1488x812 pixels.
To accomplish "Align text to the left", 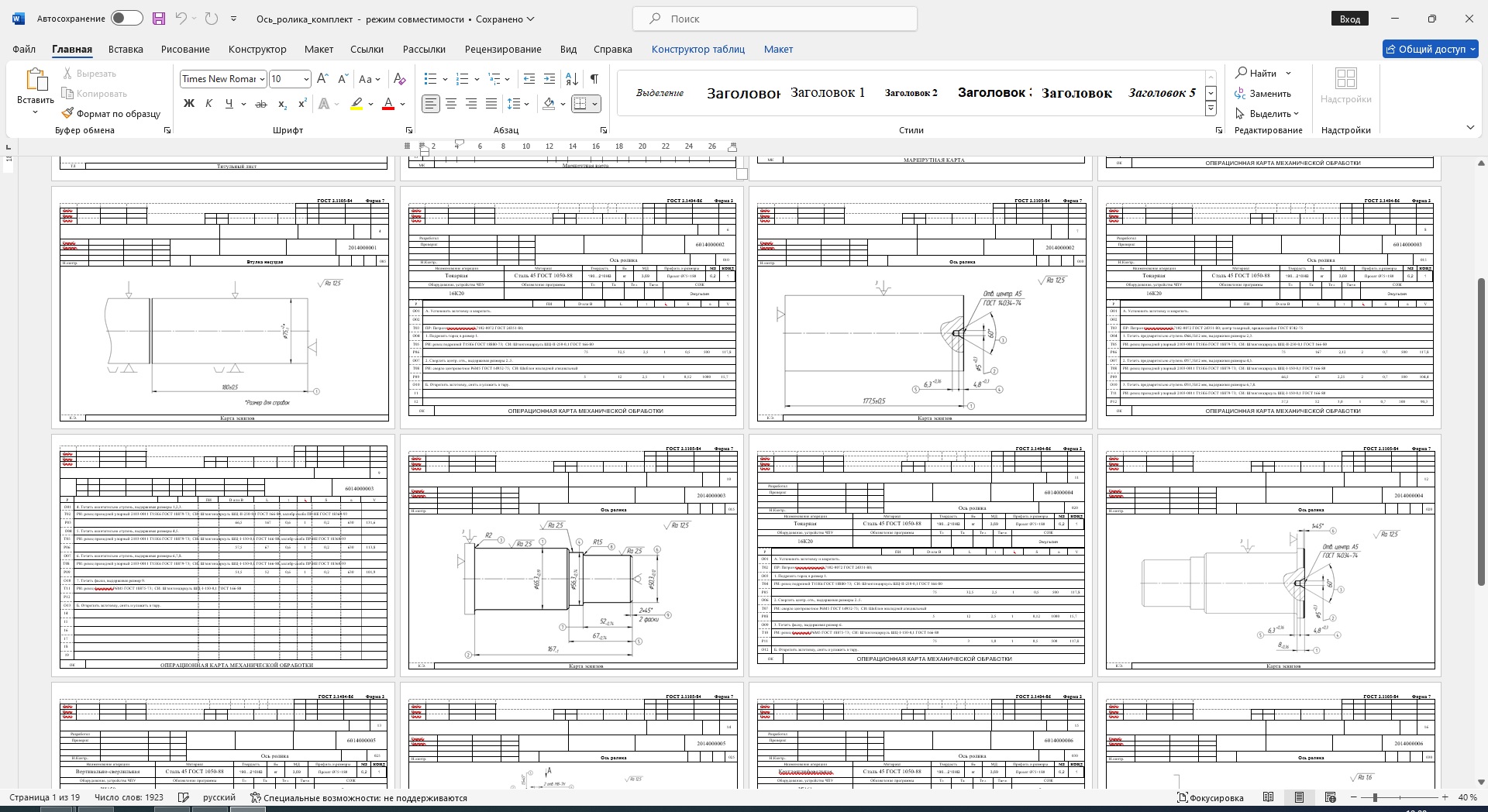I will [431, 104].
